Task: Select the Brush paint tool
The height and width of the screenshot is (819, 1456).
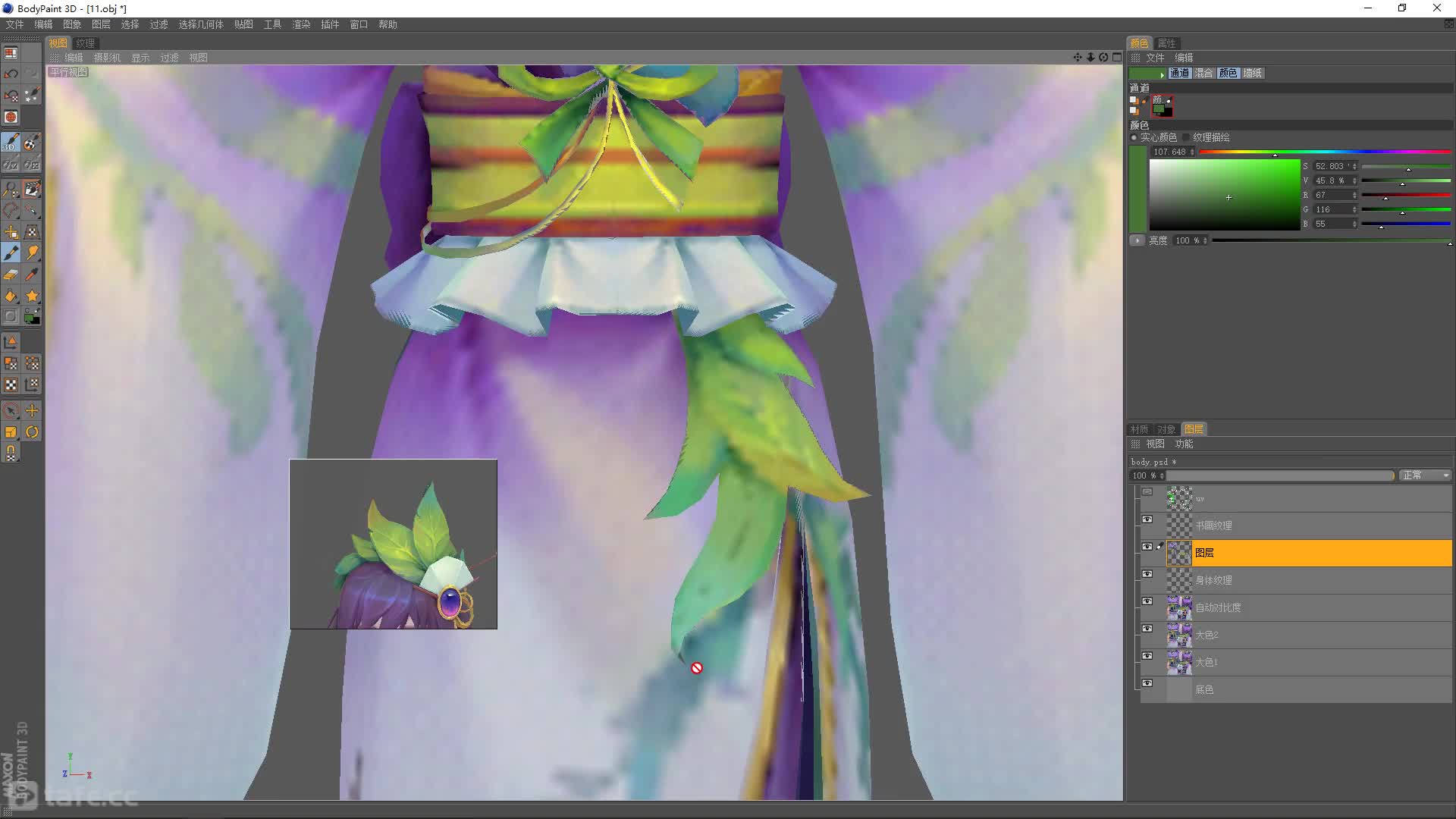Action: tap(11, 253)
